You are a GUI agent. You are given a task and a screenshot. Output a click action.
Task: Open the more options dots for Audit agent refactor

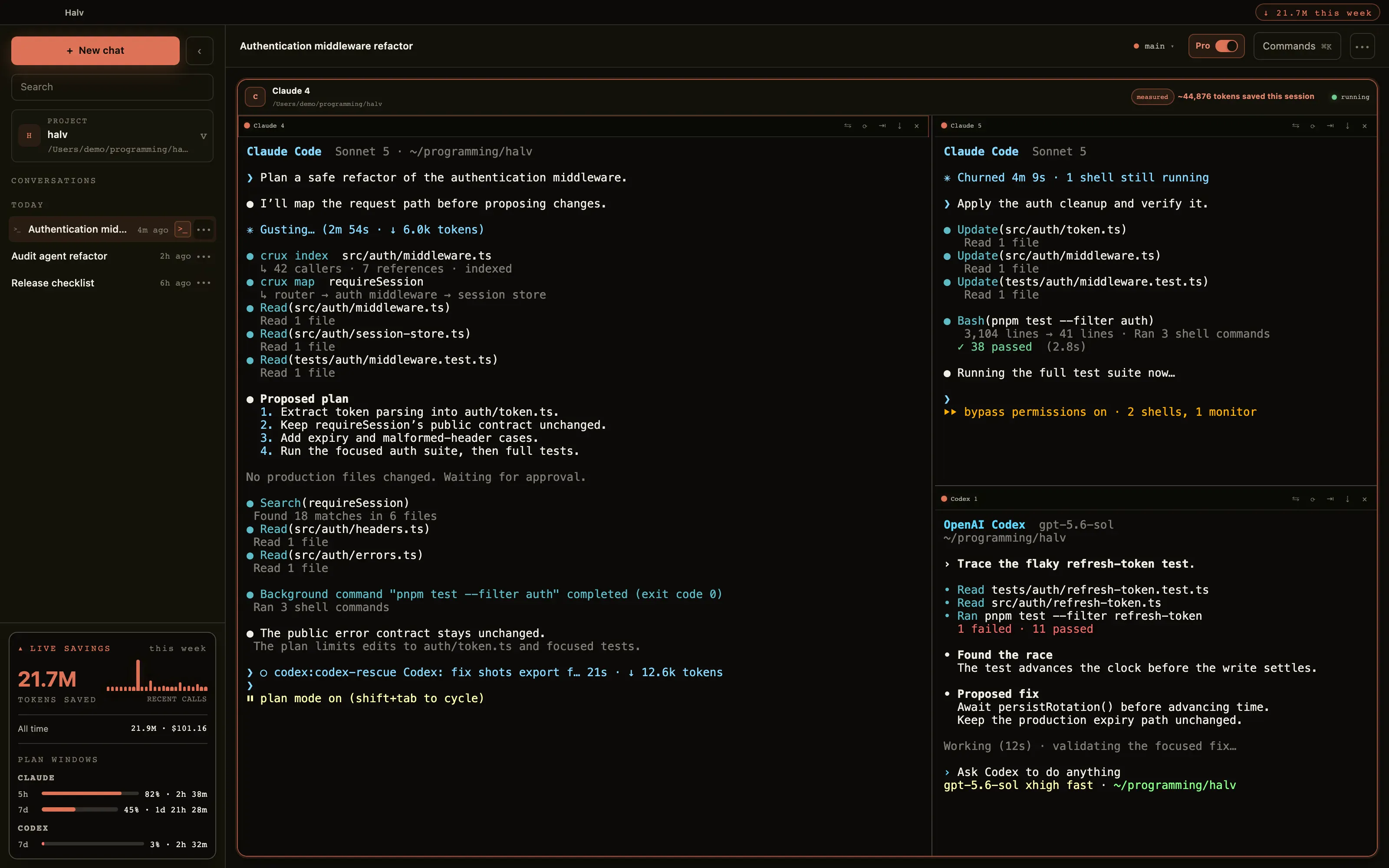204,256
